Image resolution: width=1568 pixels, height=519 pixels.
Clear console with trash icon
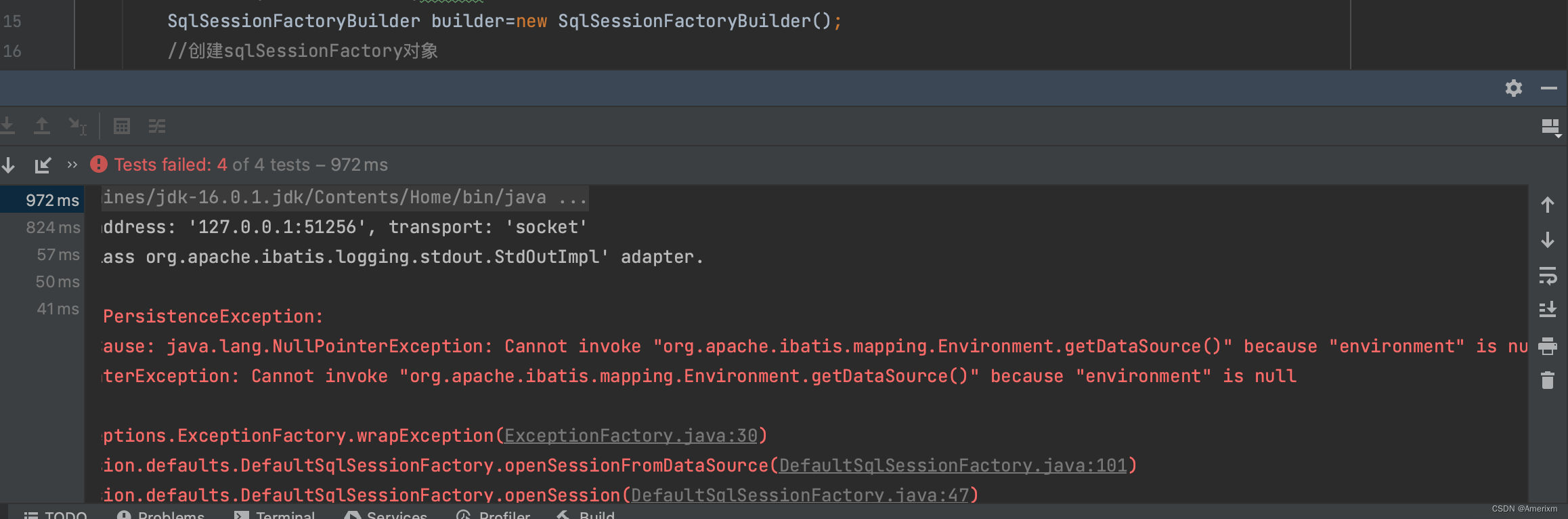click(1548, 380)
